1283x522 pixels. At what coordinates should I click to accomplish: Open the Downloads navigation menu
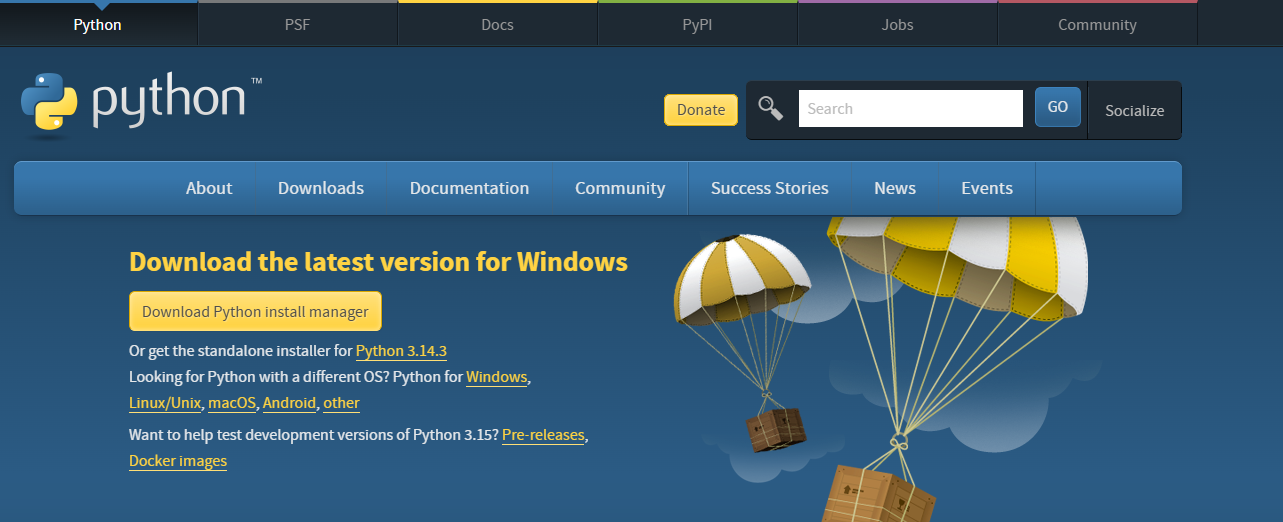[x=321, y=188]
